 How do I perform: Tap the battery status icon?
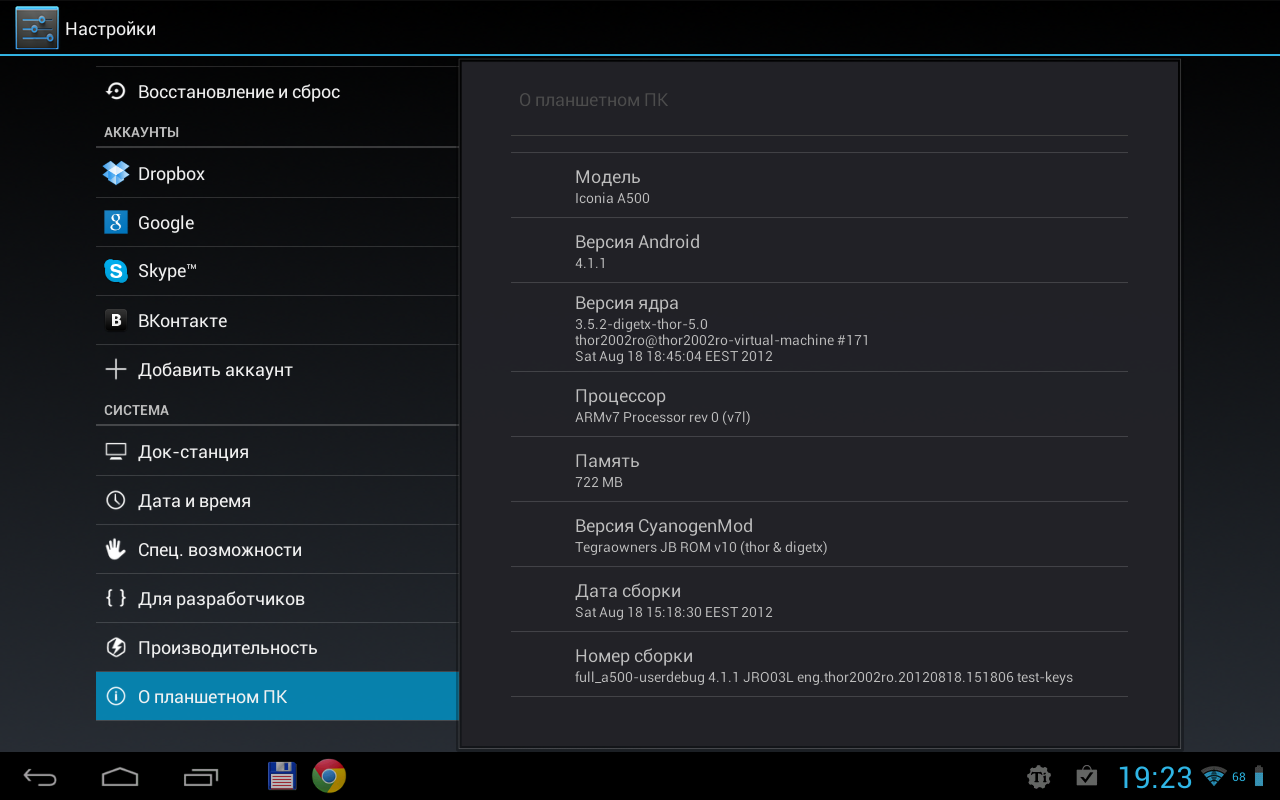(x=1259, y=776)
